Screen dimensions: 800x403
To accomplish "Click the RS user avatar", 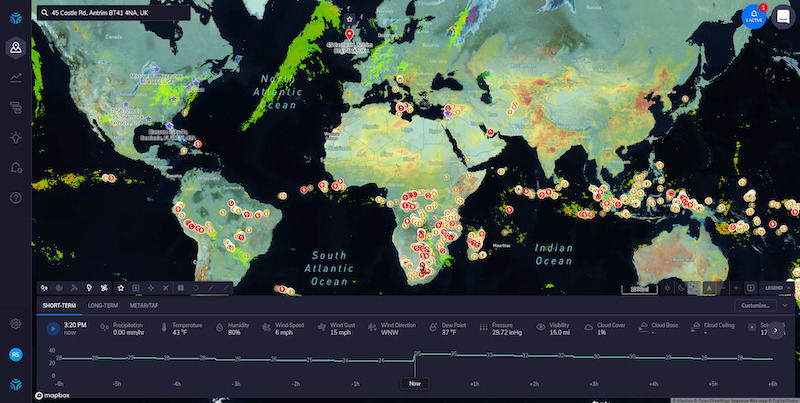I will 16,354.
